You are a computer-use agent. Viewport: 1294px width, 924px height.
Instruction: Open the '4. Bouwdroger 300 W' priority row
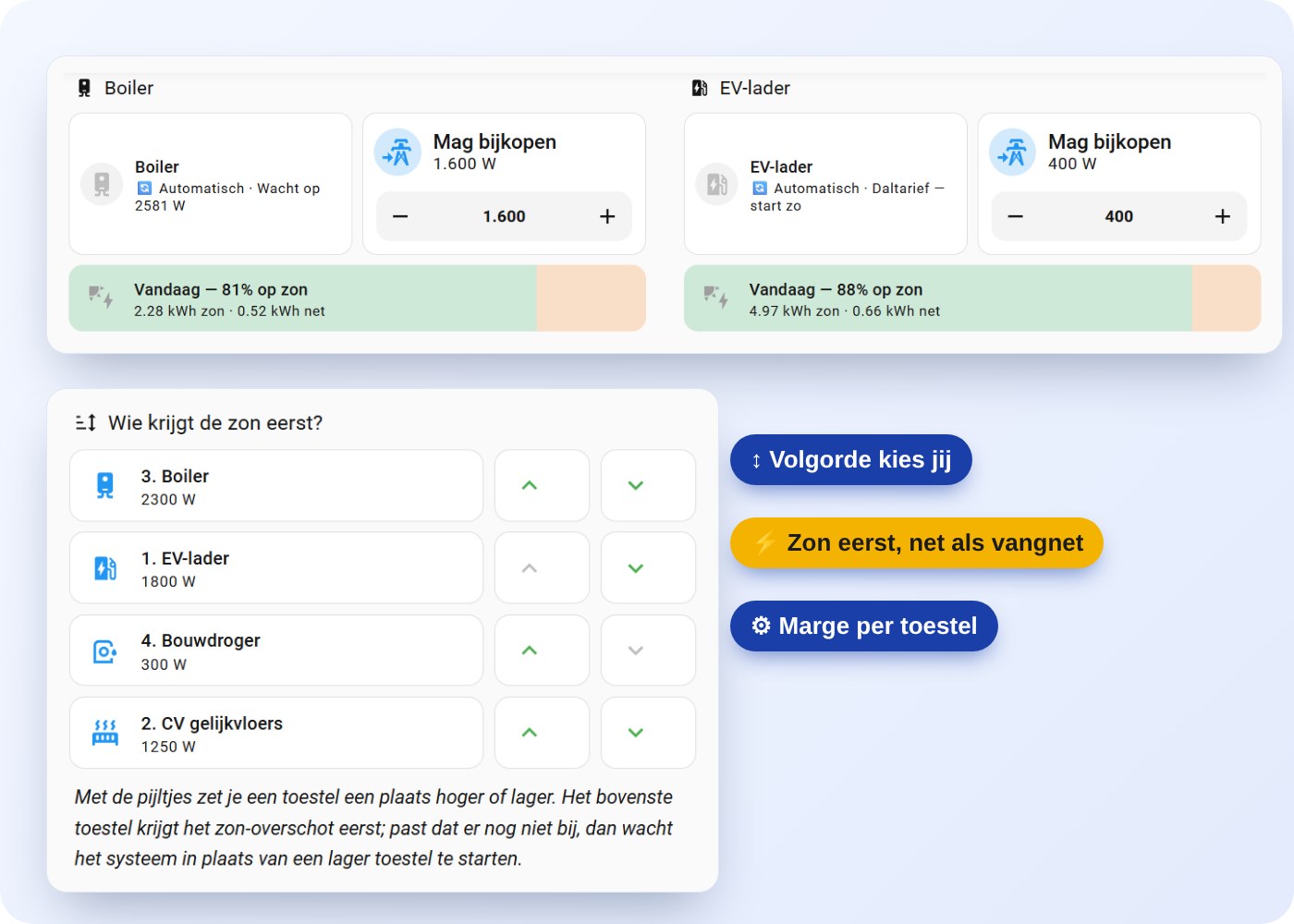(276, 650)
